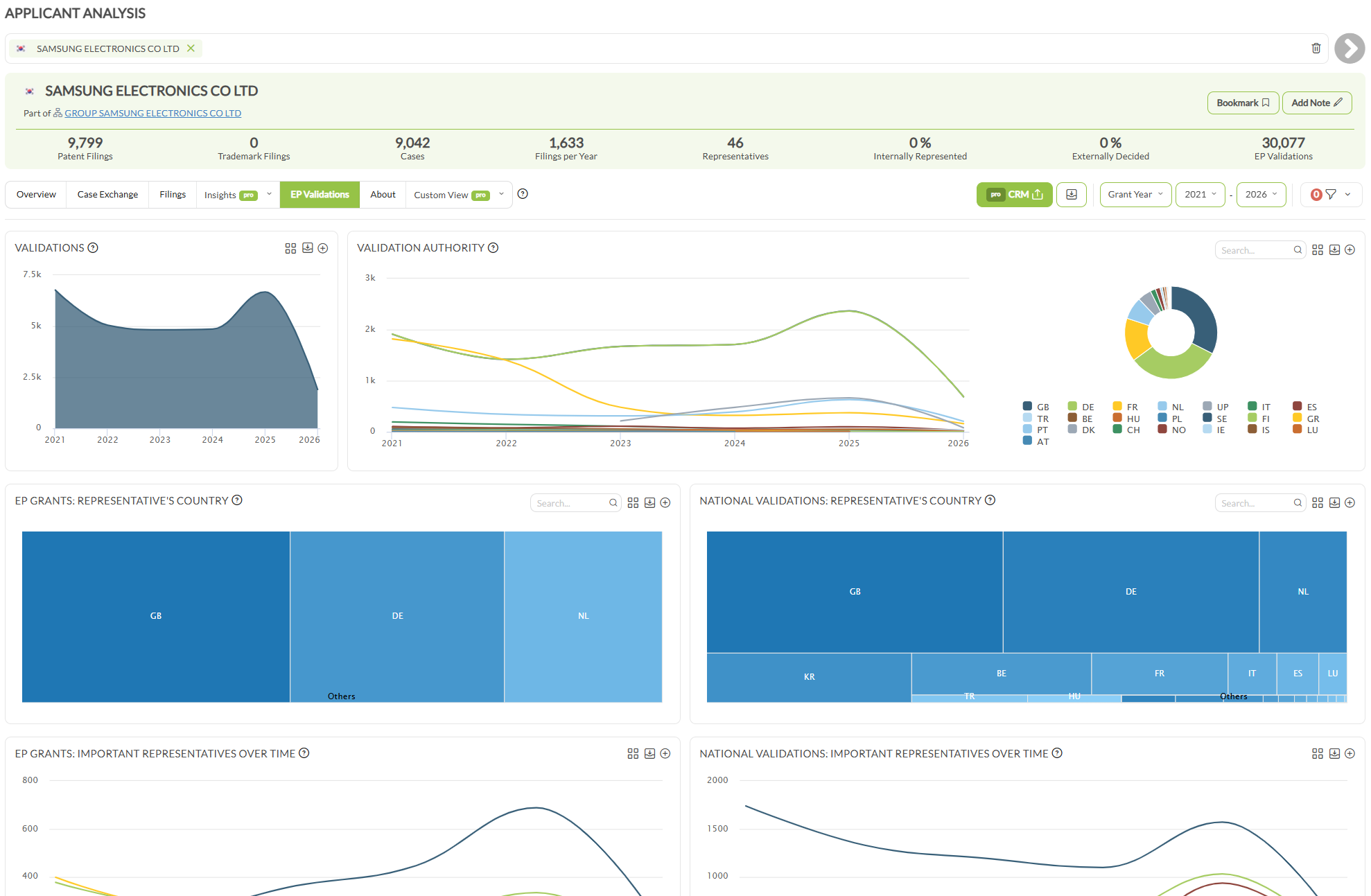
Task: Delete applicants with the trash icon
Action: 1316,49
